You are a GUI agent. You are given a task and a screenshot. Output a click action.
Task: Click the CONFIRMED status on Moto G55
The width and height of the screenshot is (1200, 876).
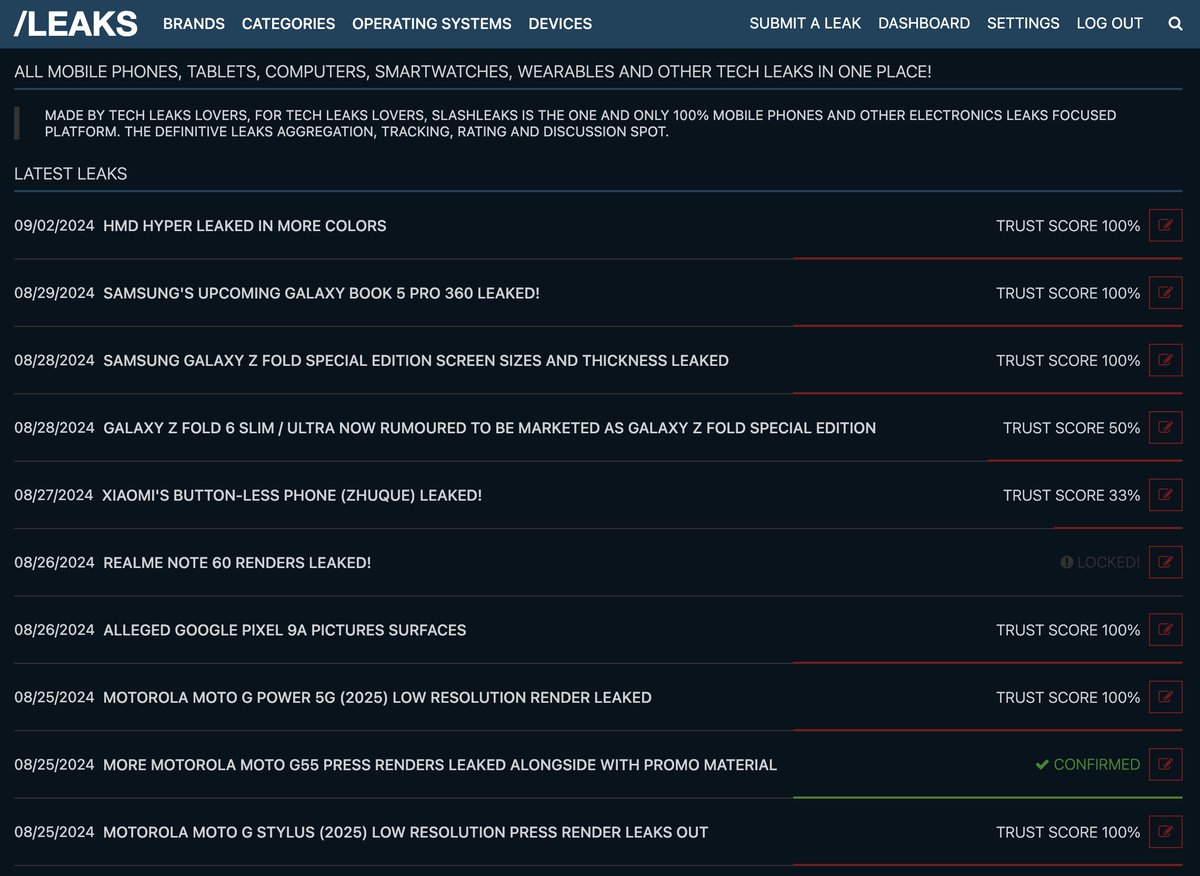pyautogui.click(x=1088, y=765)
